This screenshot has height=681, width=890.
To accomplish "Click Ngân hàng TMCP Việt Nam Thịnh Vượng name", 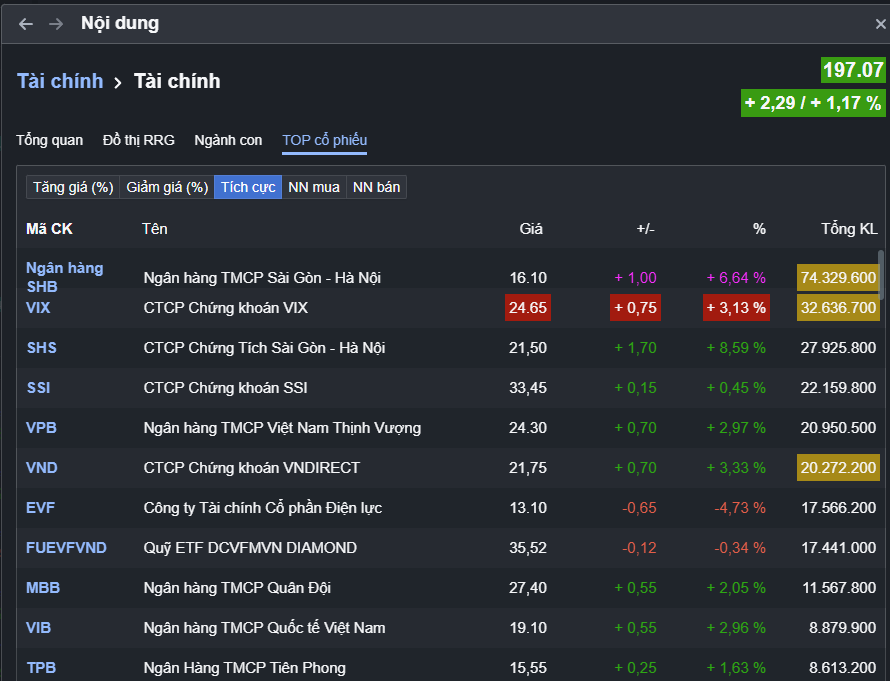I will [x=282, y=427].
